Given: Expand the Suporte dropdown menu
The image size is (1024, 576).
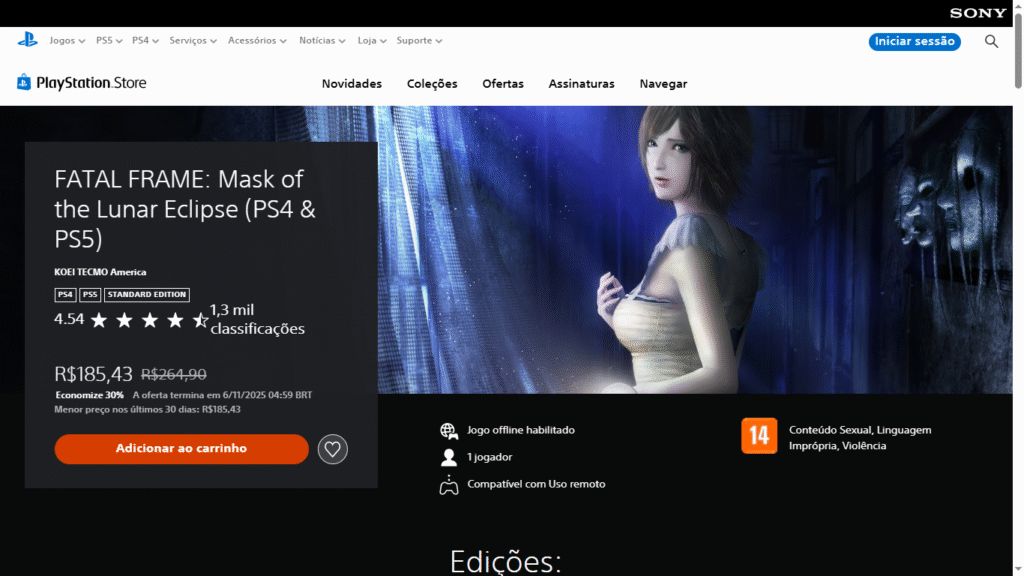Looking at the screenshot, I should click(x=419, y=41).
